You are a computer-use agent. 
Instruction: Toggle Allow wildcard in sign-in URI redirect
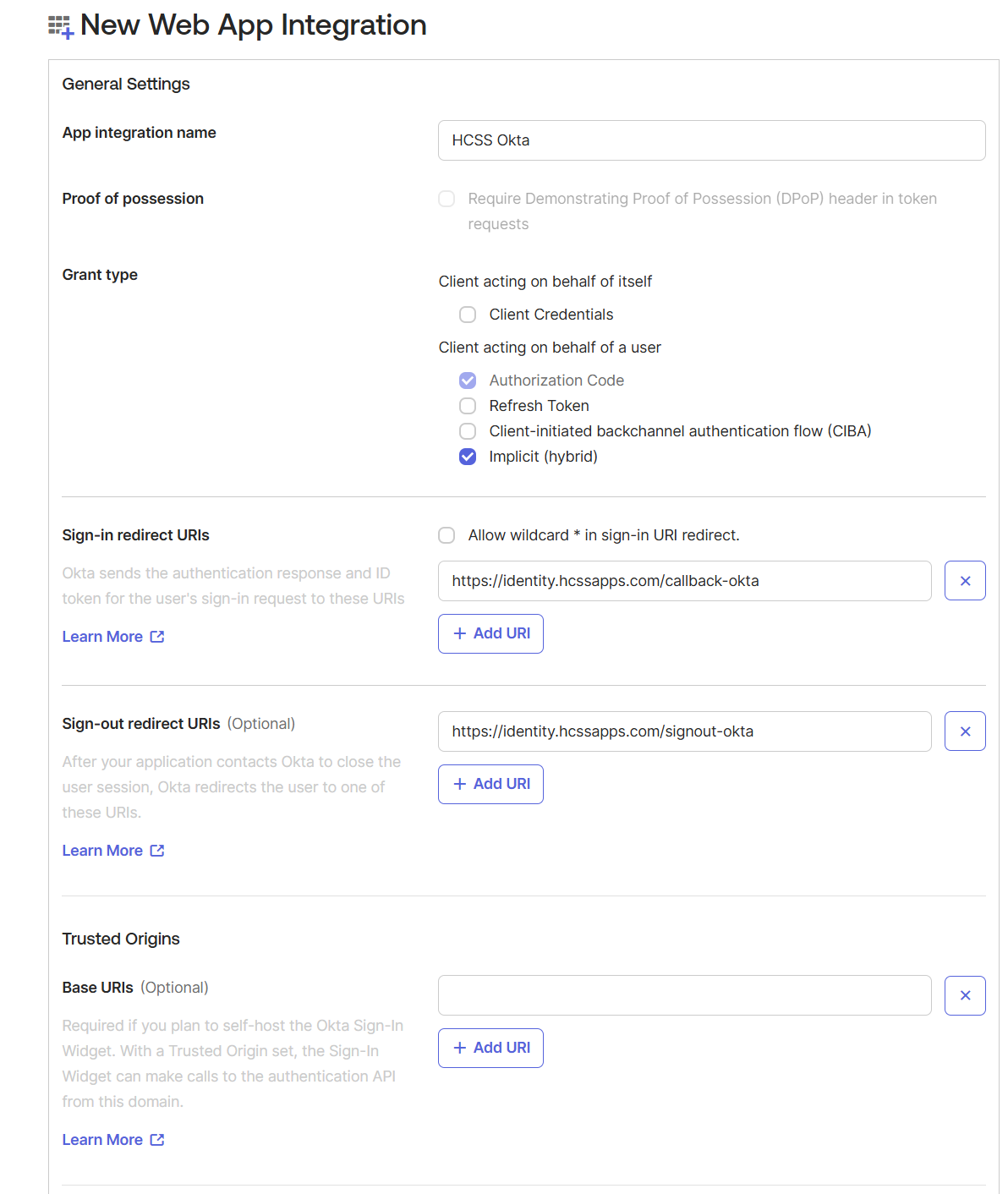click(446, 535)
